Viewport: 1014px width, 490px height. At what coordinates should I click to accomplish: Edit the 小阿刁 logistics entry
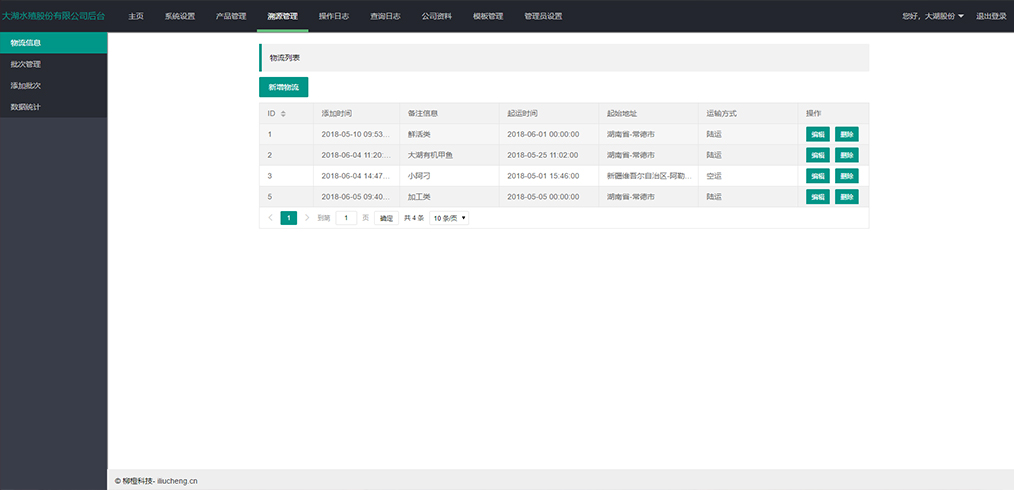818,176
